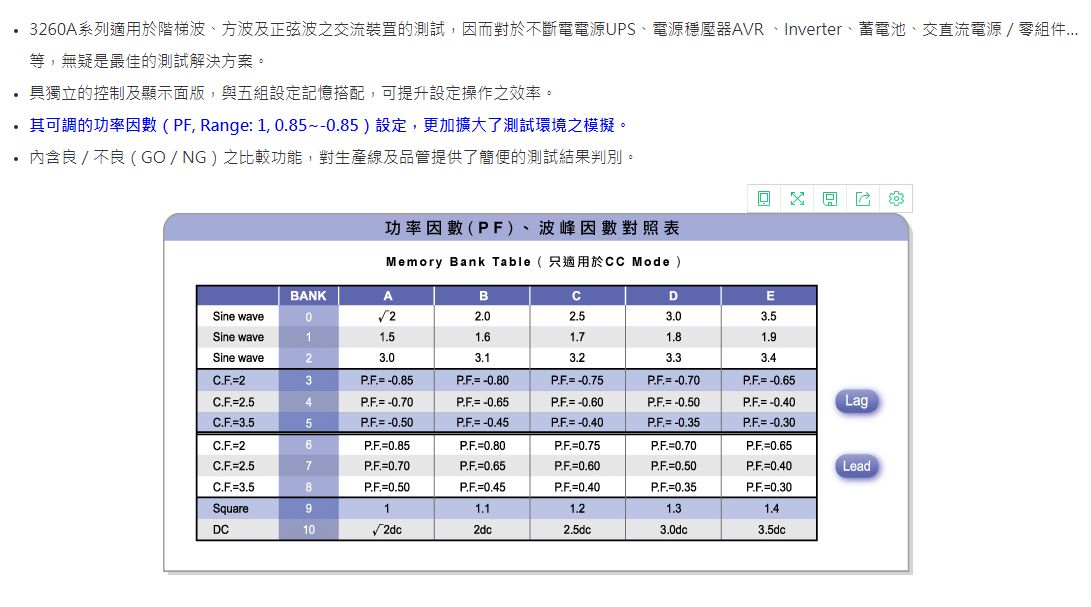Click the P.F.=0.45 cell in bank 8
The width and height of the screenshot is (1091, 607).
(x=482, y=487)
